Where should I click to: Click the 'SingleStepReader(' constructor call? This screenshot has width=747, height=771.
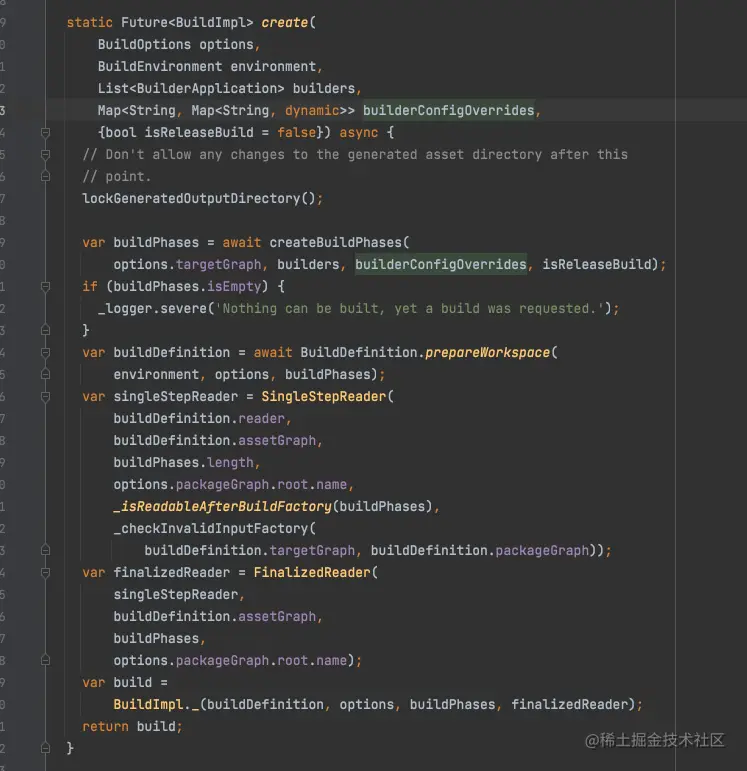pyautogui.click(x=328, y=396)
